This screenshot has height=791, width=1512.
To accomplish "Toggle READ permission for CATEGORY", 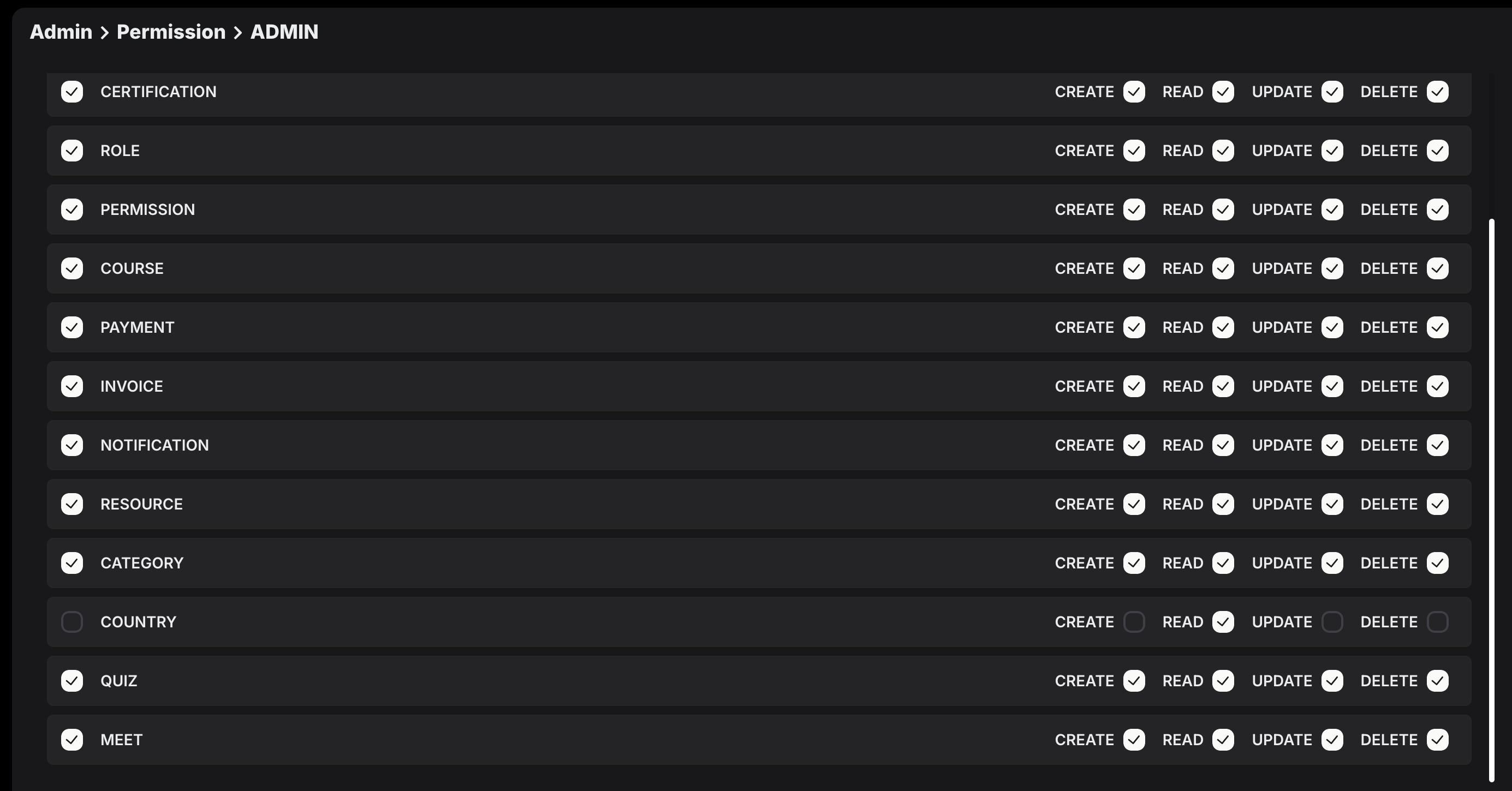I will click(x=1223, y=564).
